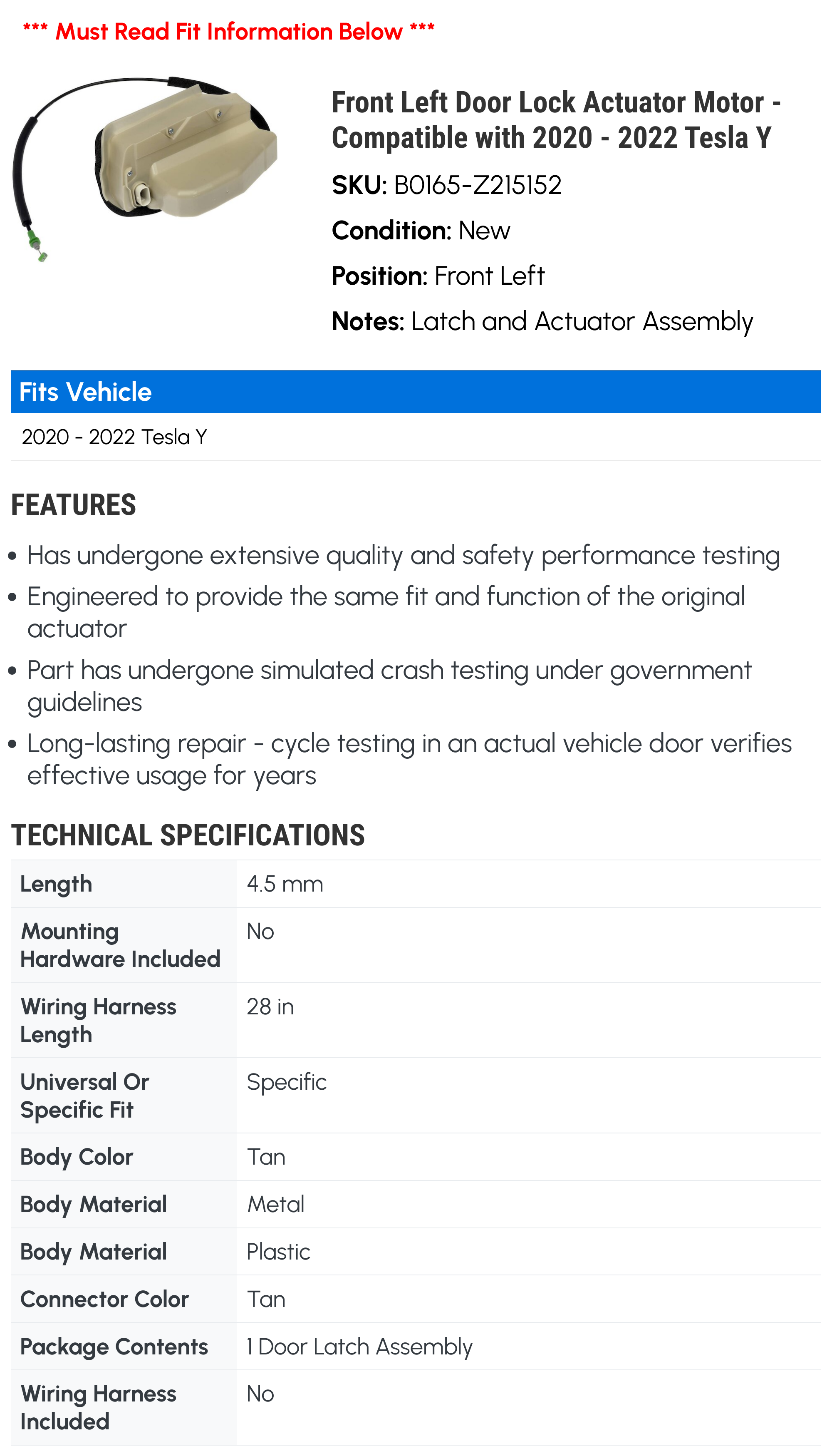Click the Universal Or Specific Fit row
The image size is (832, 1456).
pyautogui.click(x=416, y=1095)
